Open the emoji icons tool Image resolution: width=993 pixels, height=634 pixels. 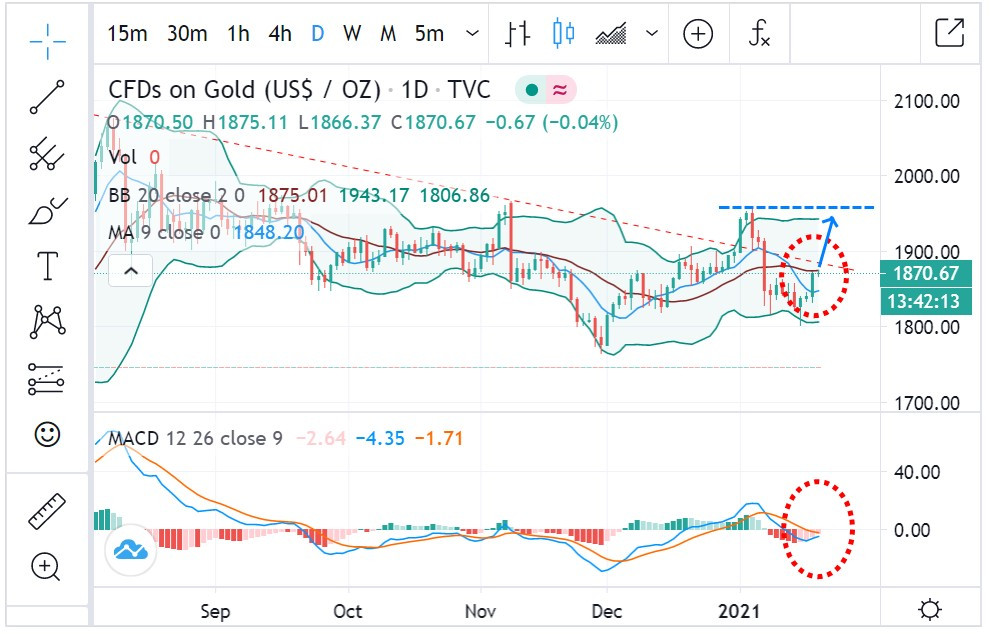coord(47,433)
